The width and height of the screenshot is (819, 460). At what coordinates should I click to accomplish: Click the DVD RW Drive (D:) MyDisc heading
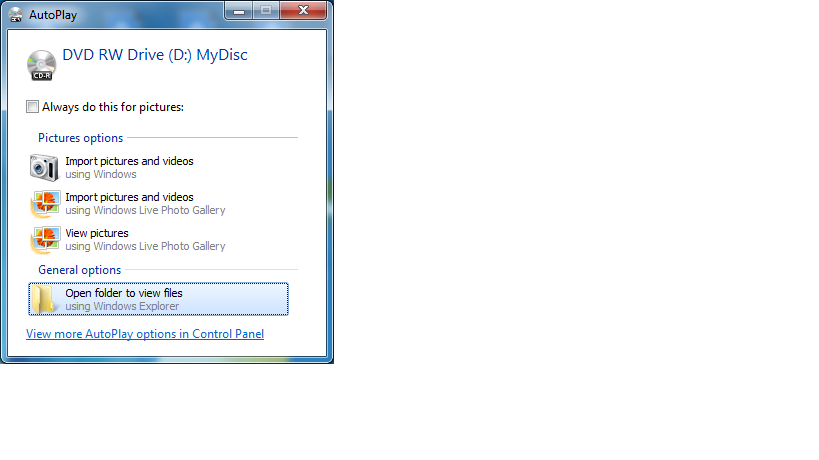coord(155,55)
